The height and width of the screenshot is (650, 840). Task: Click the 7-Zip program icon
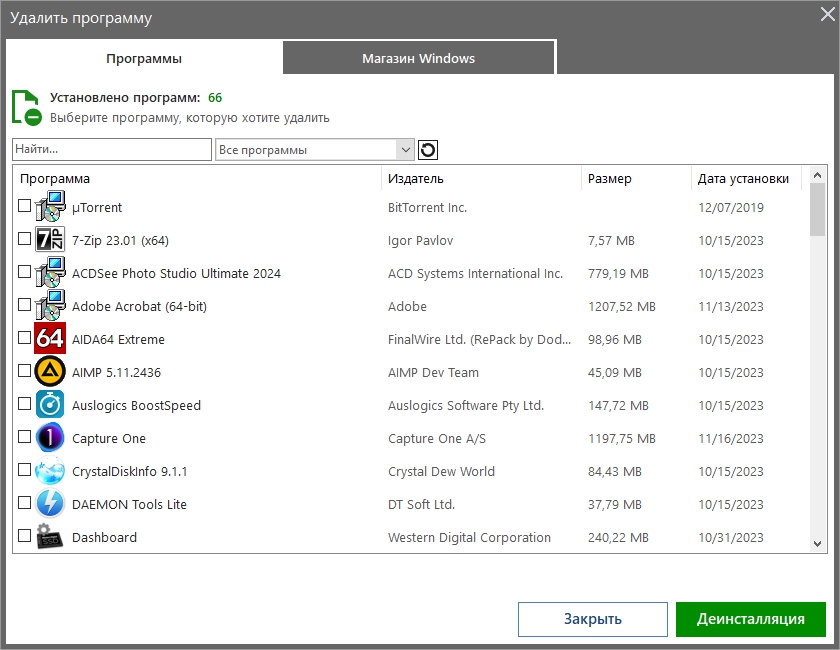(x=50, y=240)
